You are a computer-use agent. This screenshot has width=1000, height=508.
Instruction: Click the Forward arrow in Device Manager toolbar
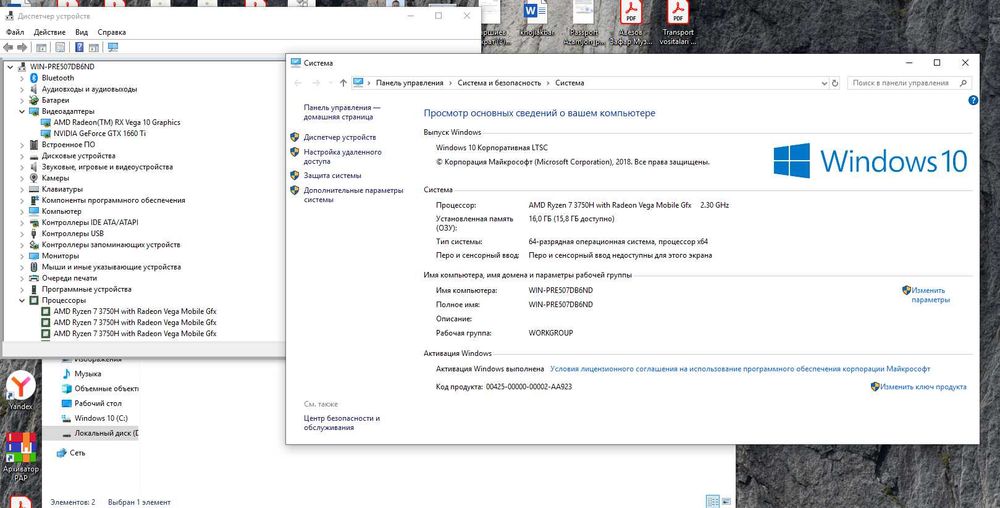22,47
